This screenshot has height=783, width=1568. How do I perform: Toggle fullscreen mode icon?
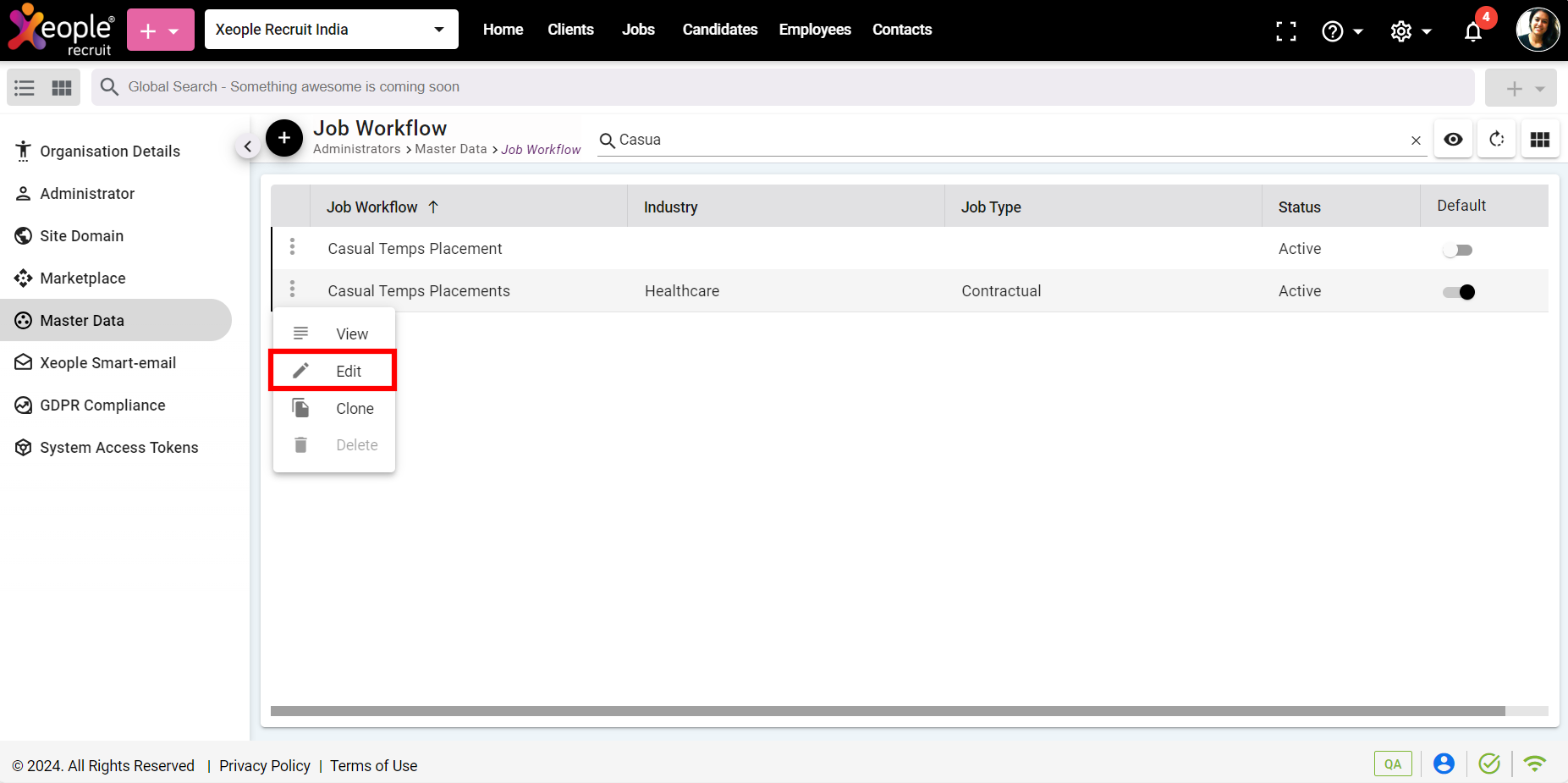tap(1286, 31)
